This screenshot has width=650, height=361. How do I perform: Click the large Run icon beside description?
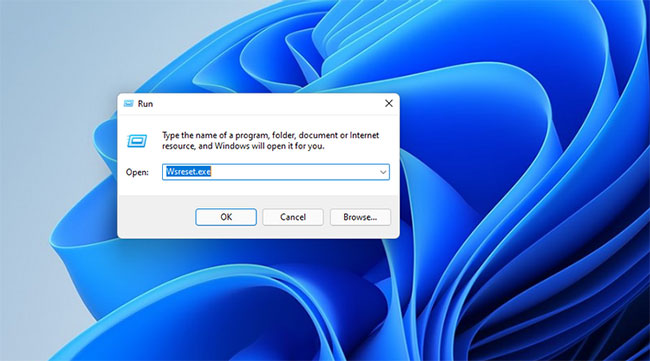(137, 141)
